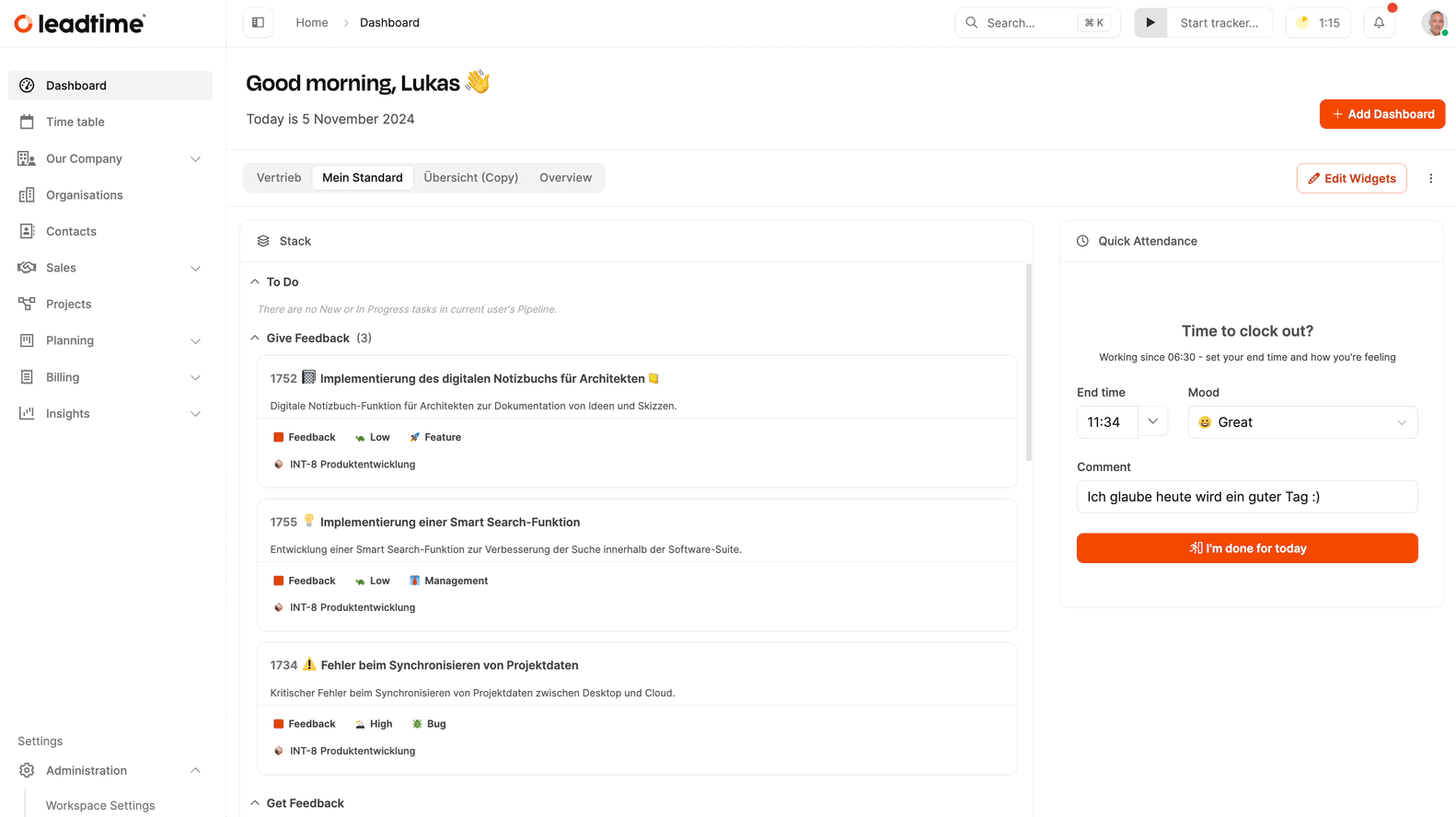The height and width of the screenshot is (817, 1456).
Task: Collapse the To Do section
Action: (255, 282)
